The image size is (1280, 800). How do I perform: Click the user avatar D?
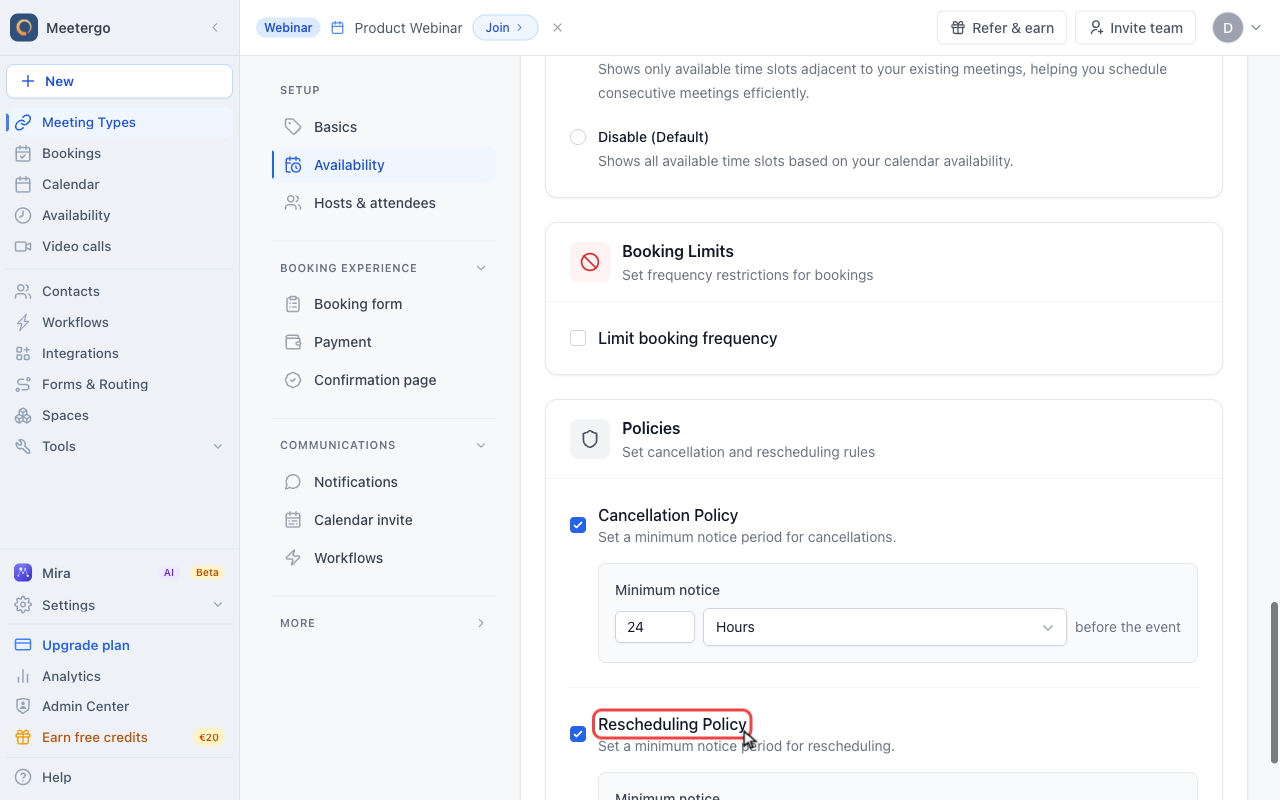pos(1228,28)
